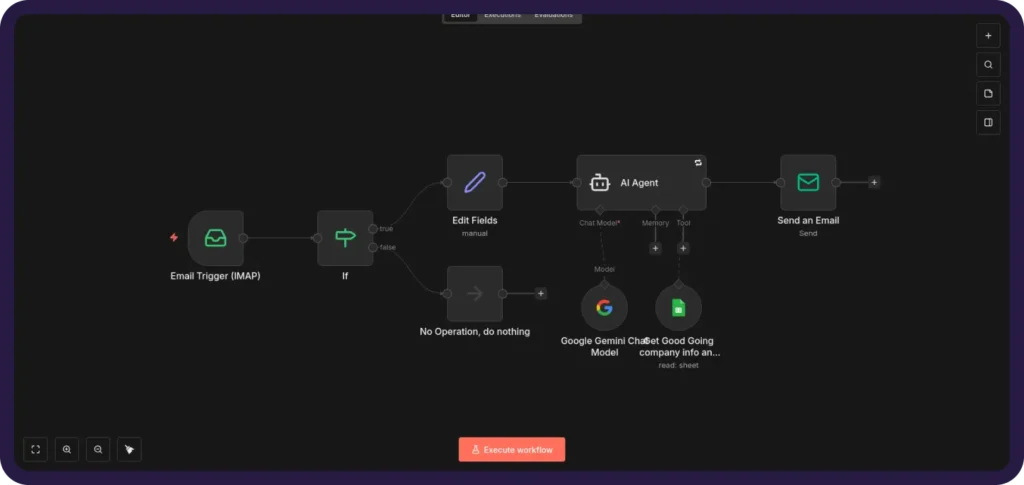Open the Send an Email node
The image size is (1024, 485).
tap(808, 182)
